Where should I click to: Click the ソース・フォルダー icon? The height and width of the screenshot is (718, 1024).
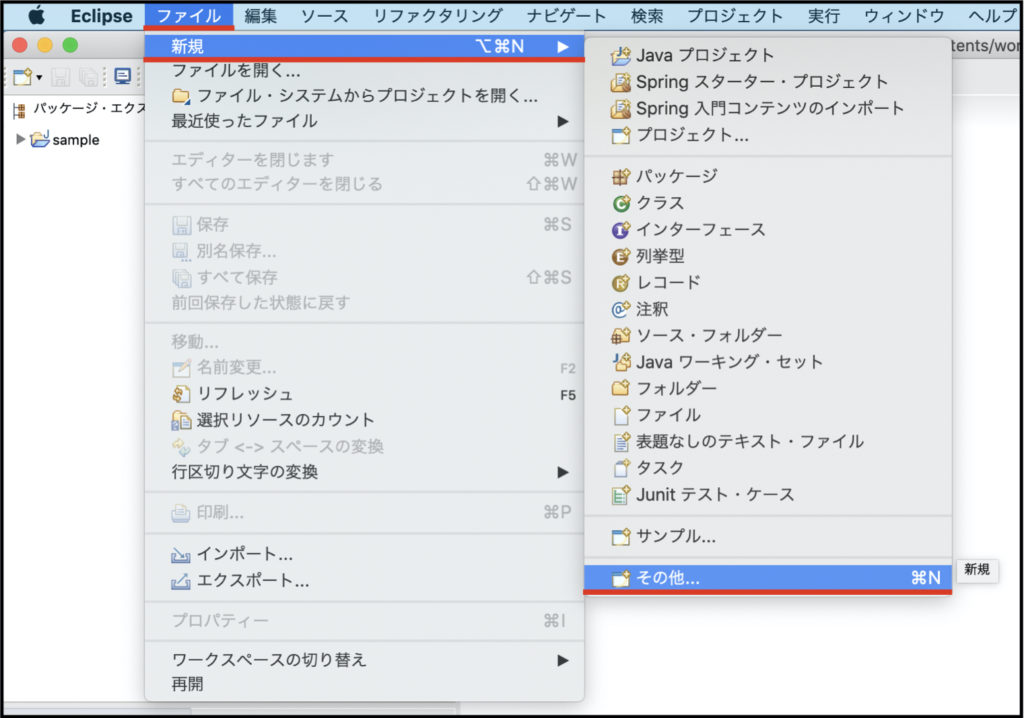(x=620, y=336)
